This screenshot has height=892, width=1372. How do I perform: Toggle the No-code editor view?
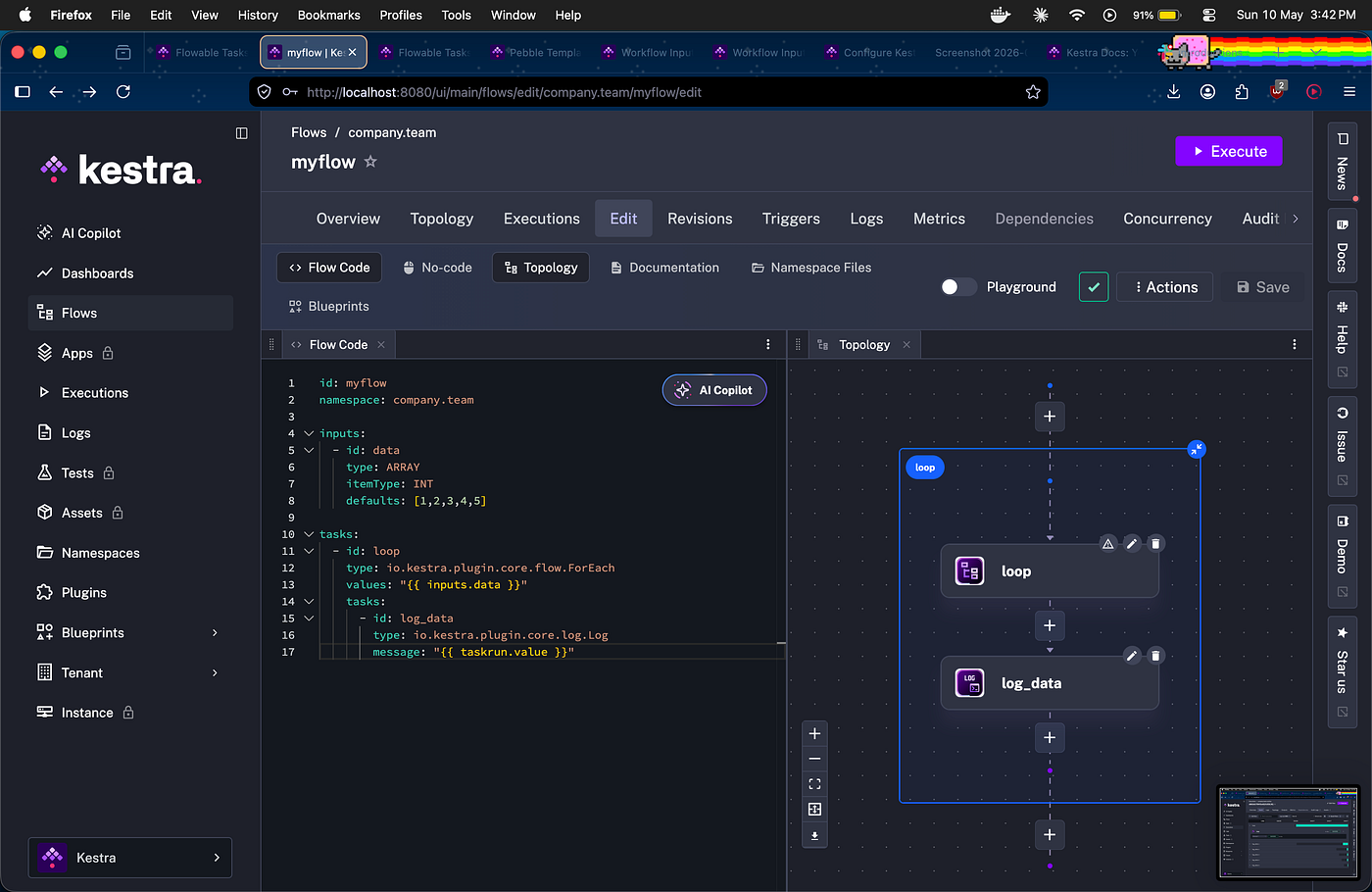[x=437, y=268]
